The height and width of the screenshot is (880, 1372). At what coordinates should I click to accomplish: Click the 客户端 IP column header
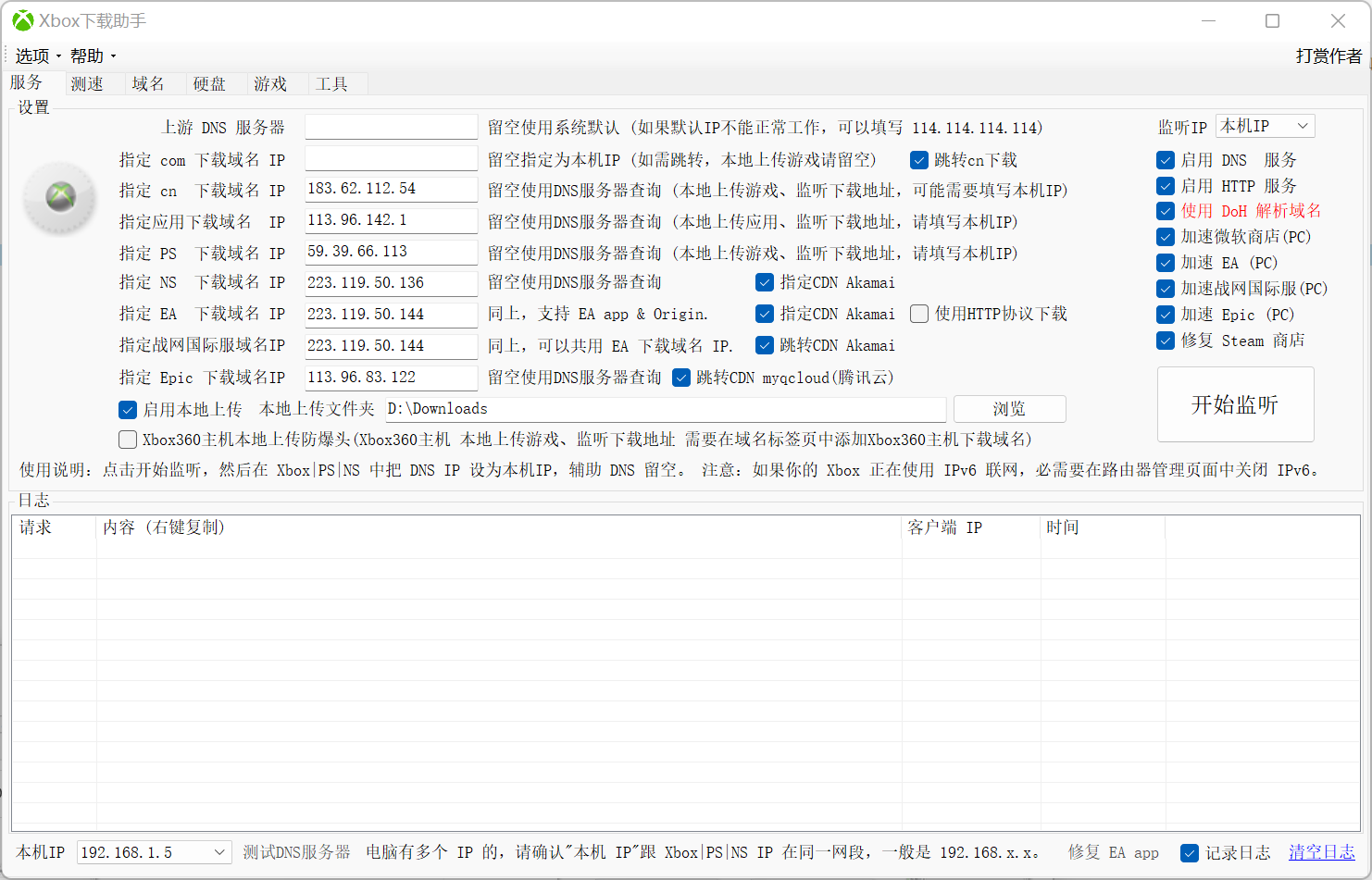click(x=971, y=527)
